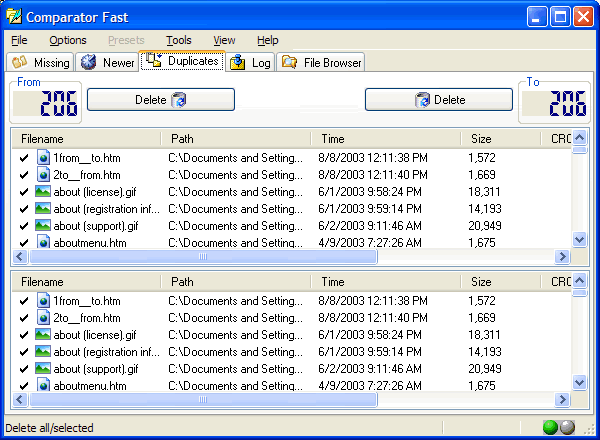Uncheck 2to__from.htm in the top list

point(23,175)
